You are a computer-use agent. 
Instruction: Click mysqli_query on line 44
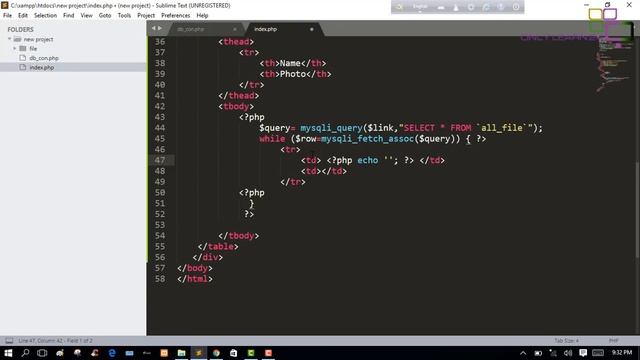(331, 128)
